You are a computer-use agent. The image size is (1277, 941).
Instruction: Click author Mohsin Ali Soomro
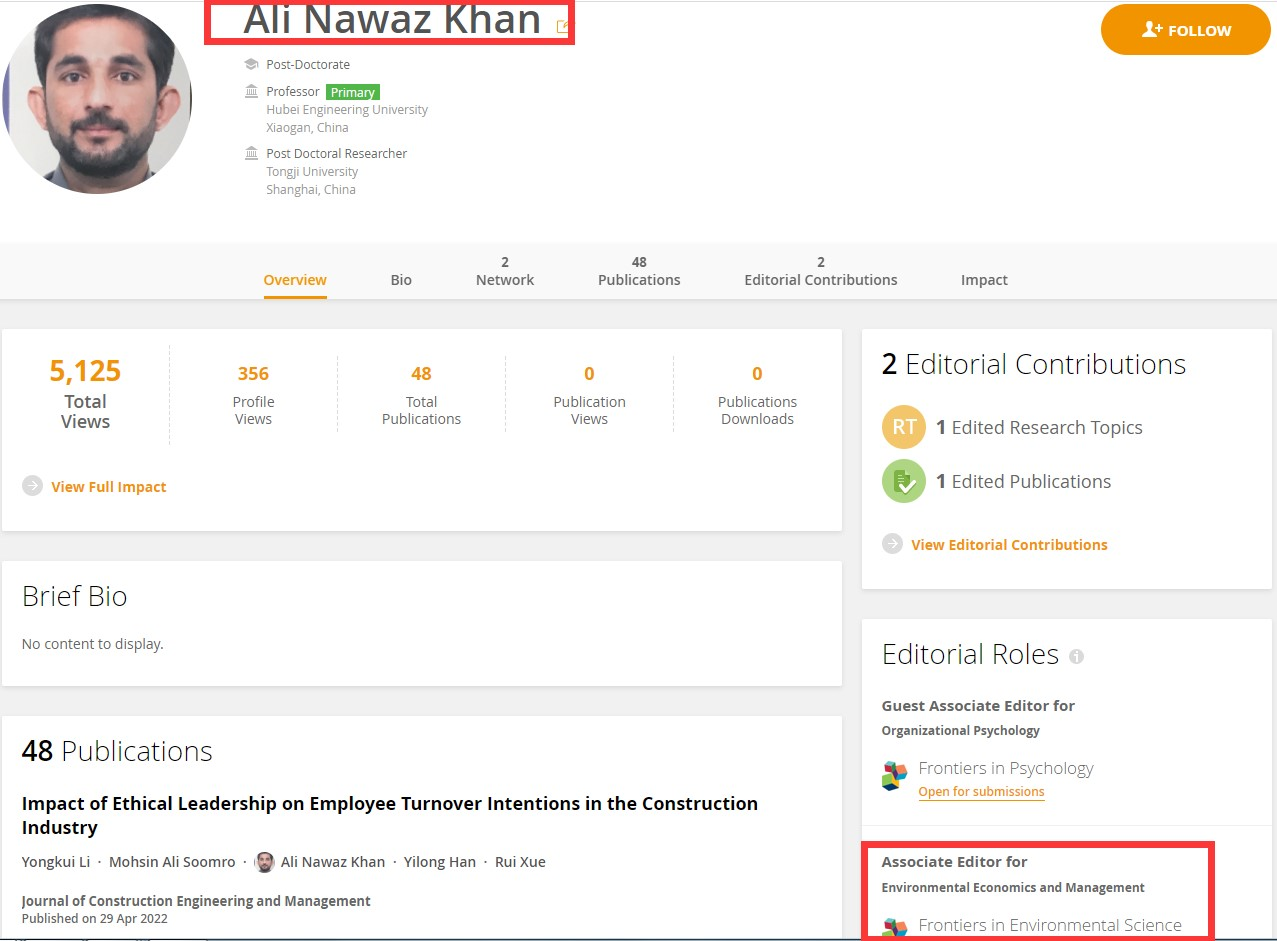tap(172, 862)
